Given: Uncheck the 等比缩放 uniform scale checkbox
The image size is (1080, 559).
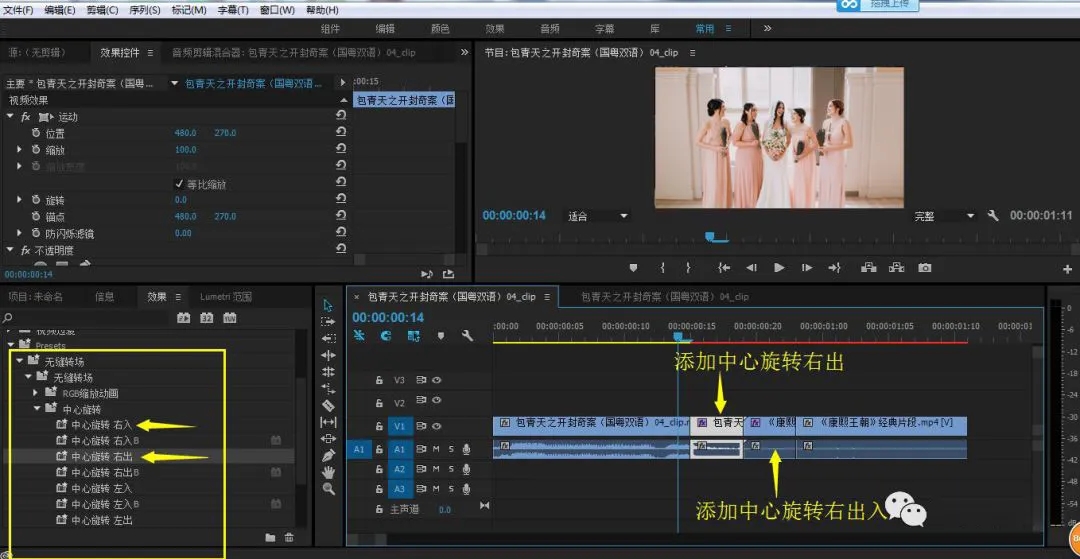Looking at the screenshot, I should pyautogui.click(x=179, y=184).
